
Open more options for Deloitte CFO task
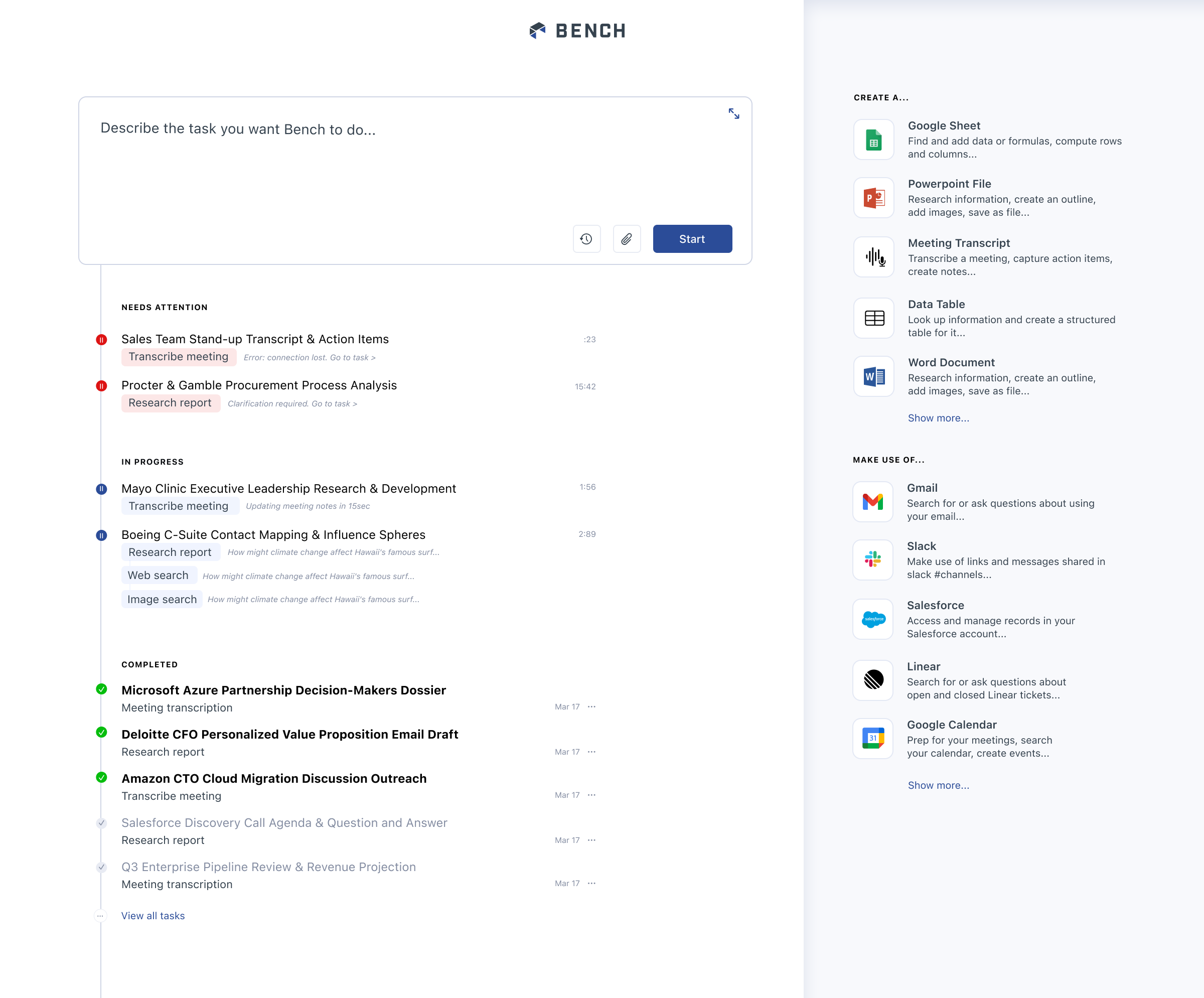tap(591, 751)
